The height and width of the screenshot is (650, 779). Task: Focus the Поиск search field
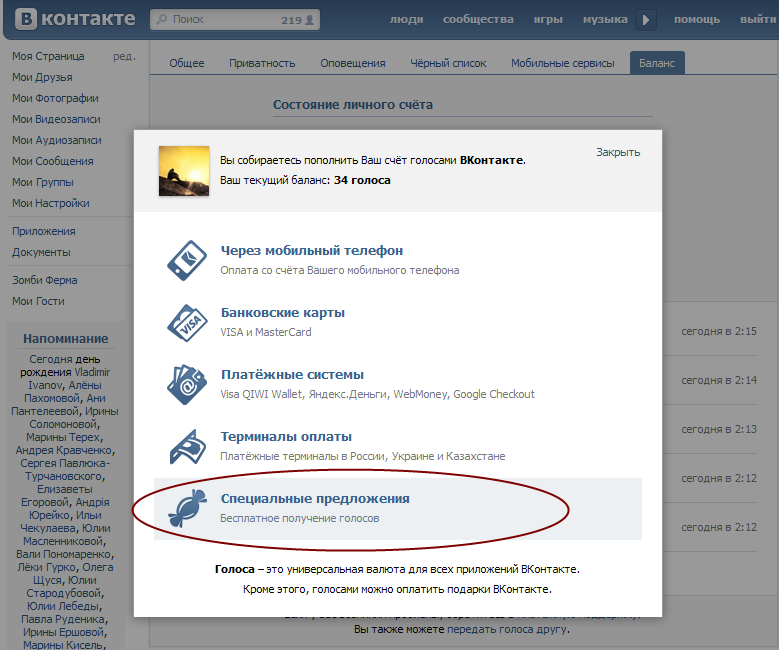pos(235,19)
